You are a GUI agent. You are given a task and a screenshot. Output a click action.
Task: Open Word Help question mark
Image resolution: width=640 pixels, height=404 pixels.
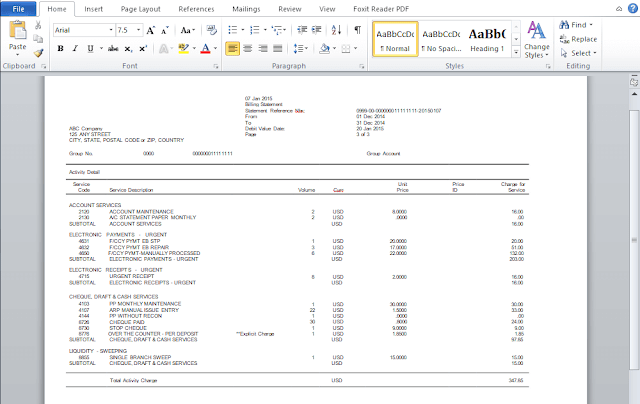click(633, 9)
